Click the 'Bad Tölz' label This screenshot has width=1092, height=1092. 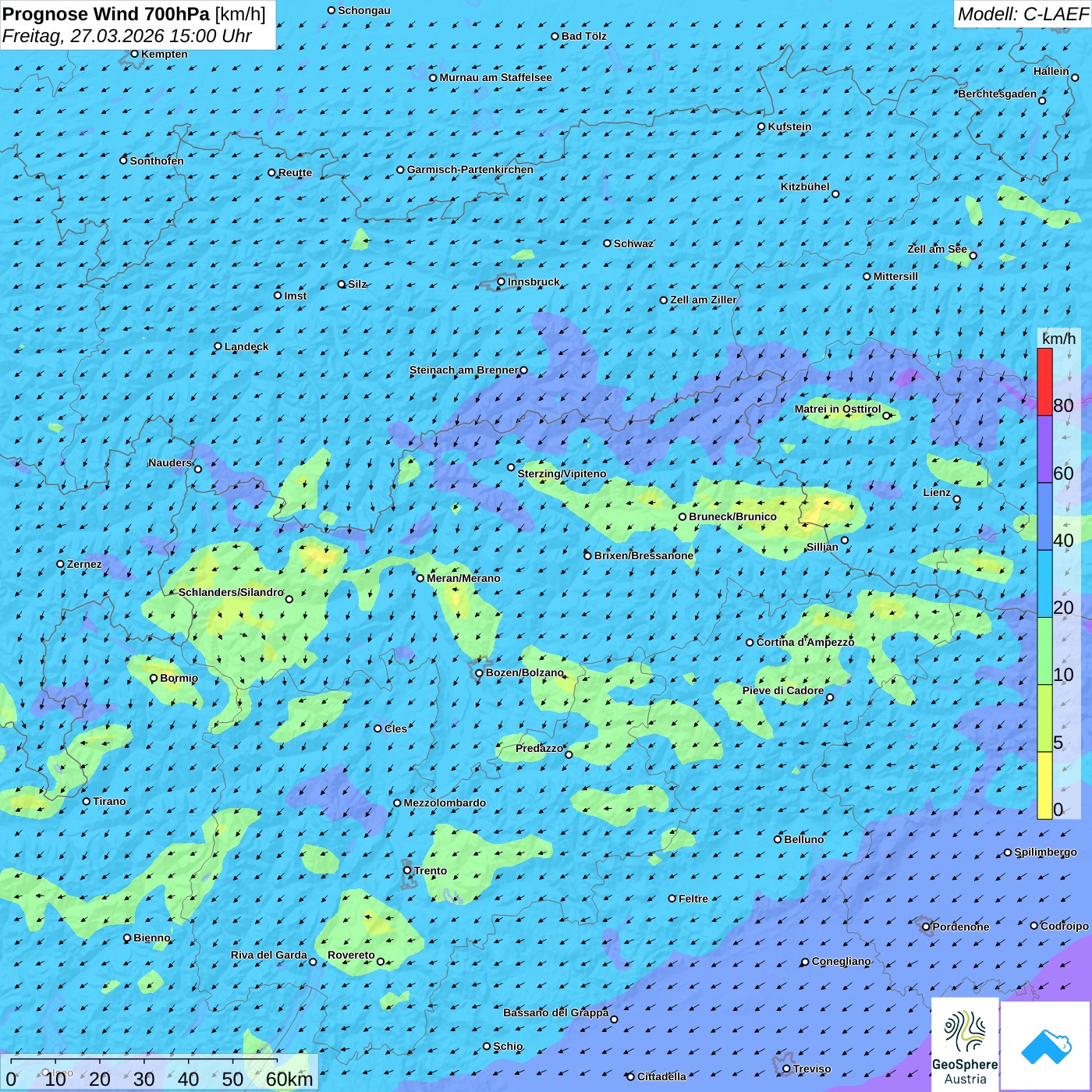[x=583, y=37]
